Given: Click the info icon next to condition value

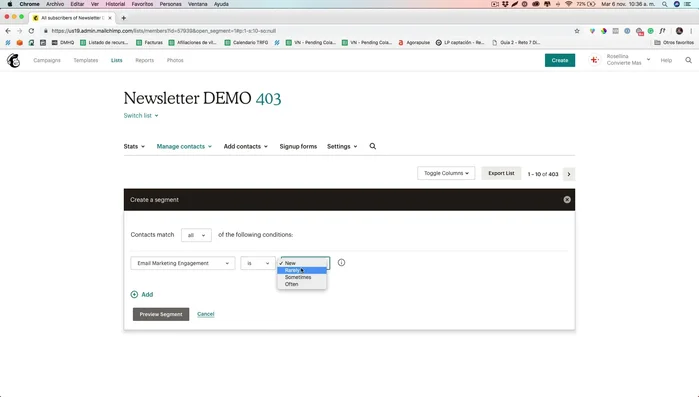Looking at the screenshot, I should click(x=341, y=262).
